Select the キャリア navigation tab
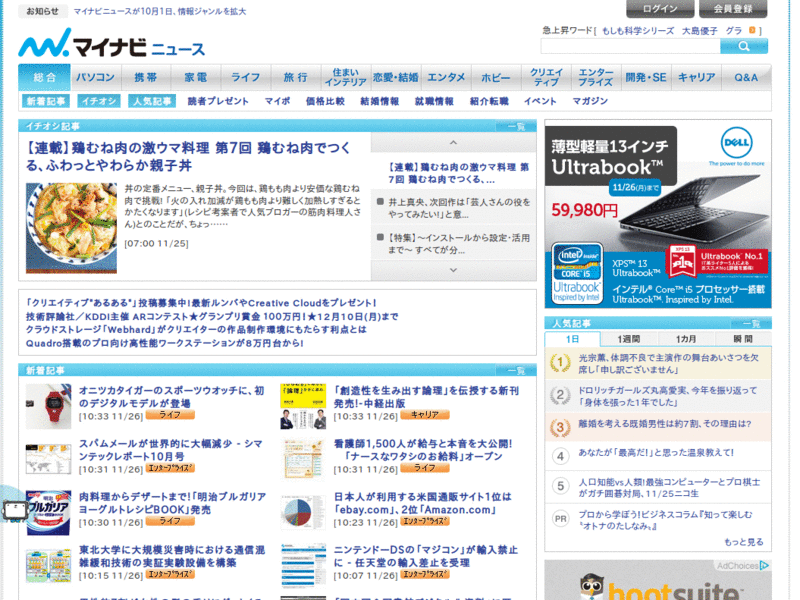 pyautogui.click(x=696, y=78)
